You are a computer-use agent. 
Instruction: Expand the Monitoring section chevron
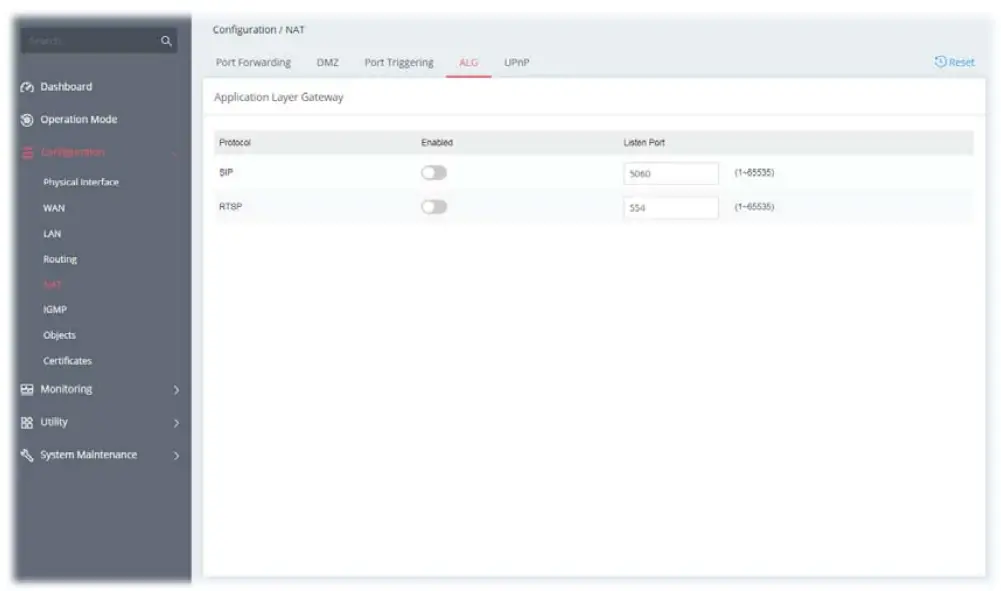coord(178,389)
